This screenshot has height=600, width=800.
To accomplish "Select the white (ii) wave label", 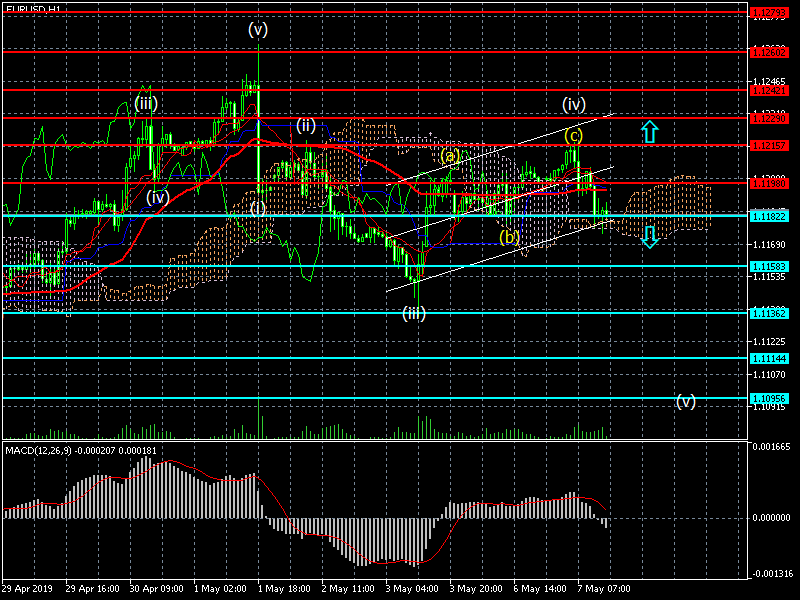I will point(305,125).
